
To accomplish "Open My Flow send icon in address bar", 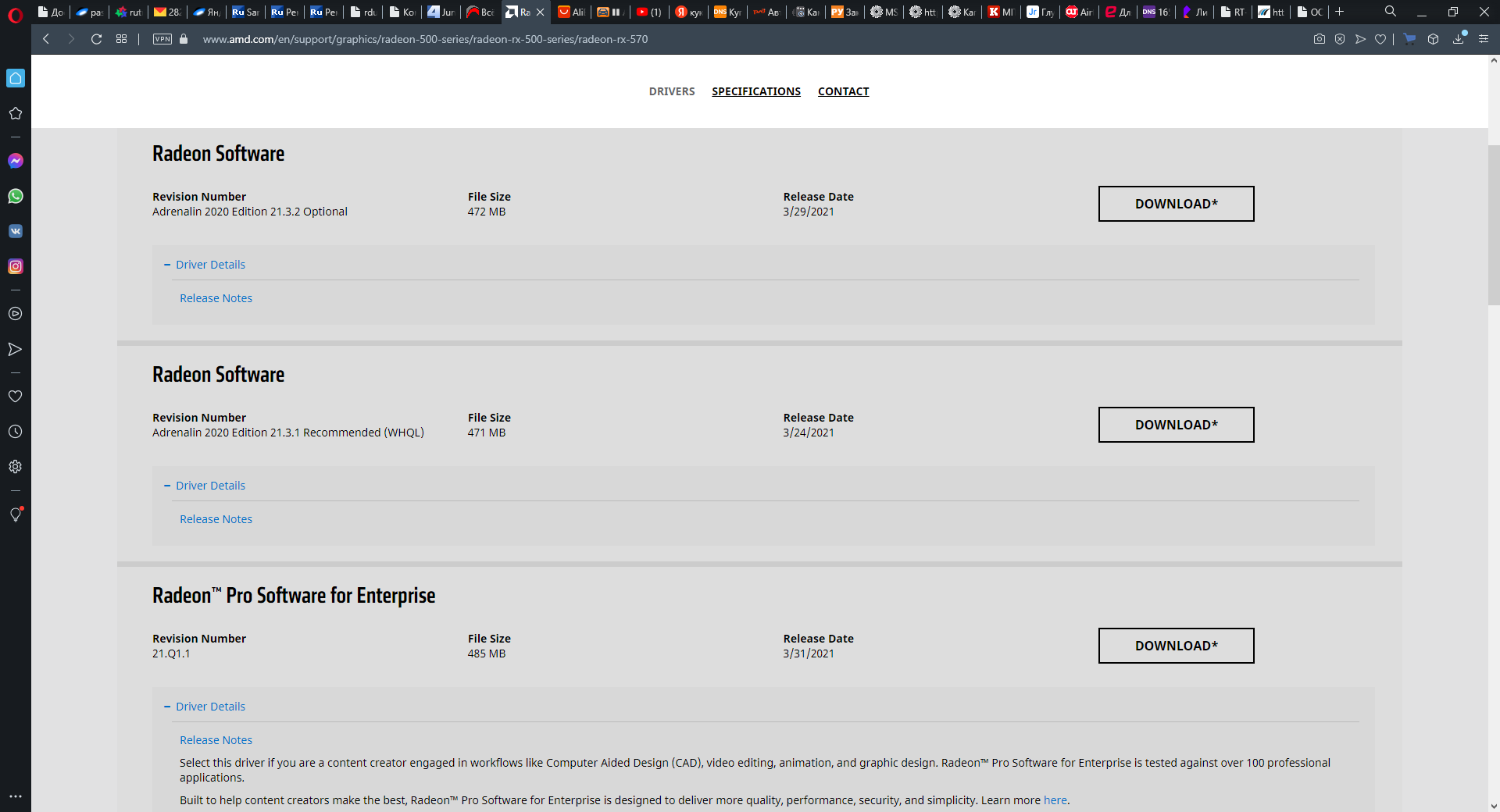I will [x=1360, y=39].
